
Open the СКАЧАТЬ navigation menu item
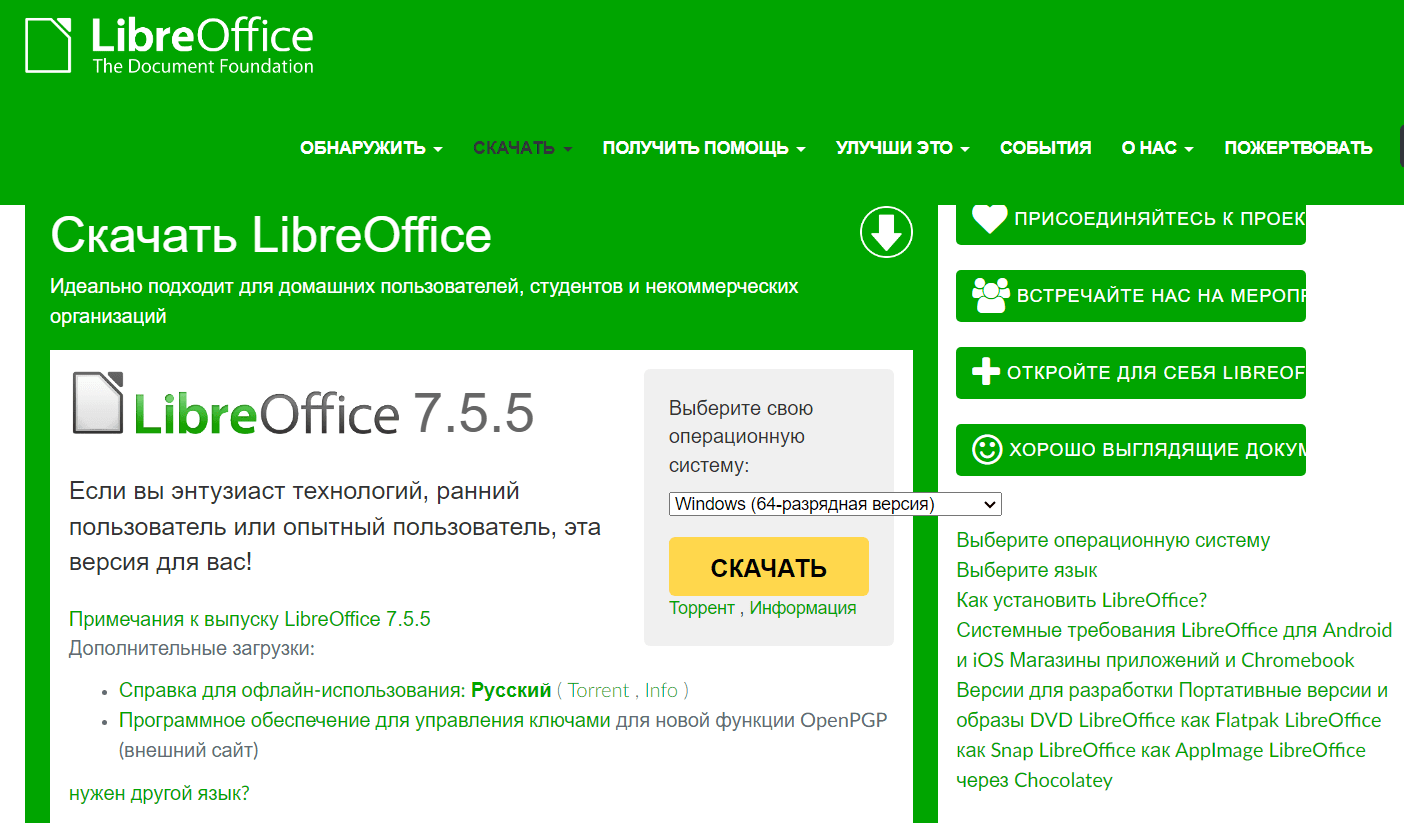pyautogui.click(x=522, y=148)
